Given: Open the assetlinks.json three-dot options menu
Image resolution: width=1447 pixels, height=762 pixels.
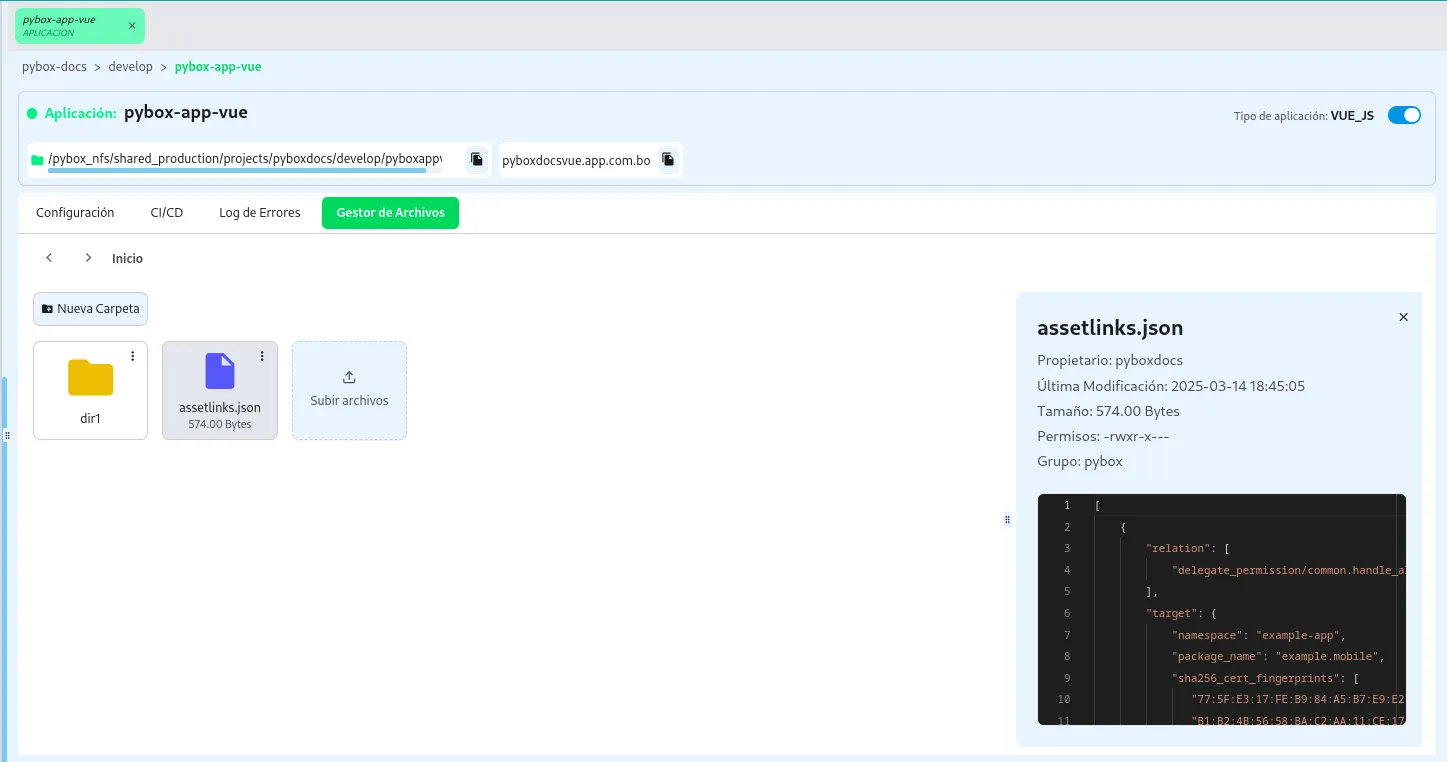Looking at the screenshot, I should [262, 356].
